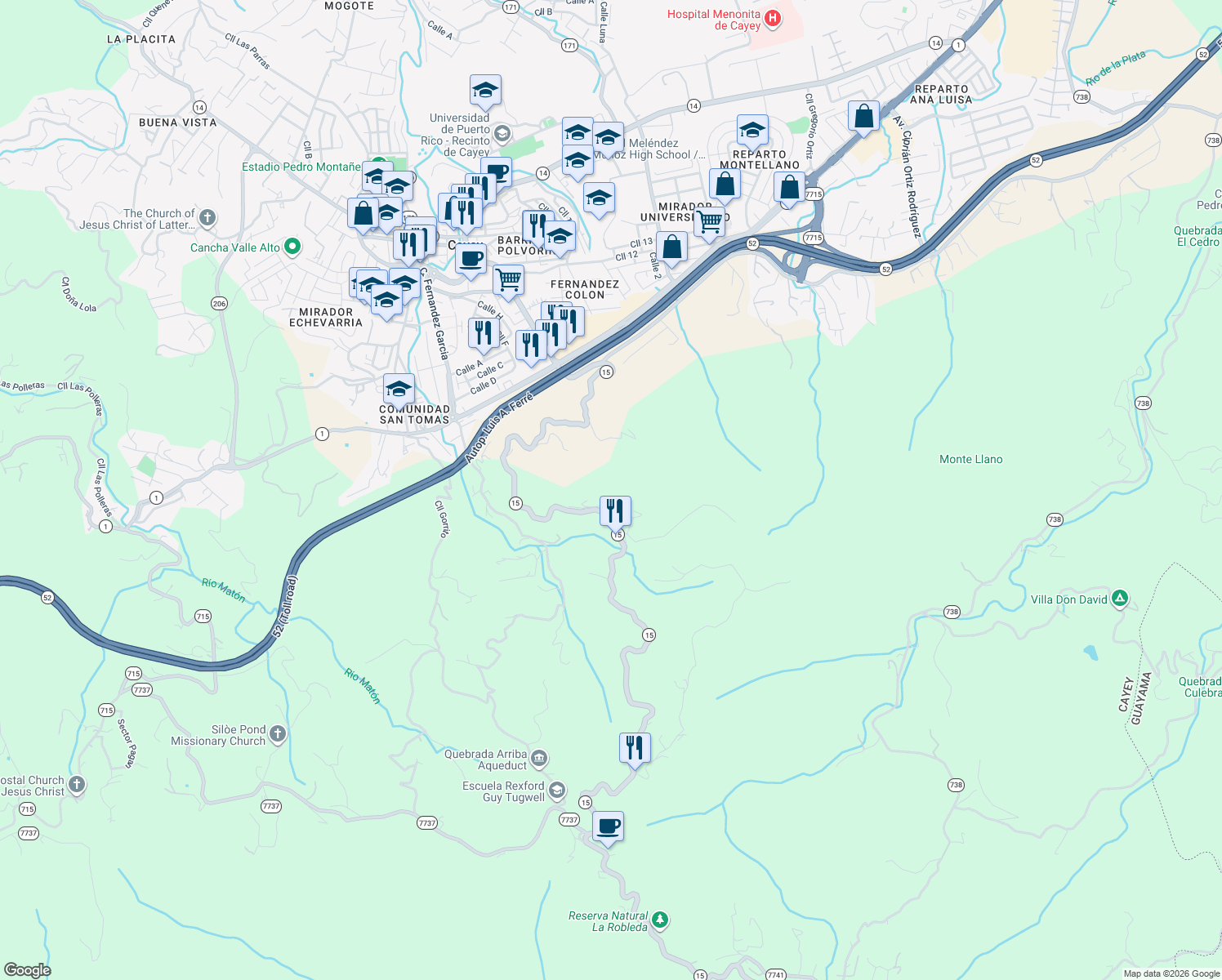Screen dimensions: 1222x980
Task: Click the Quebrada Arriba Aqueduct marker
Action: tap(539, 758)
